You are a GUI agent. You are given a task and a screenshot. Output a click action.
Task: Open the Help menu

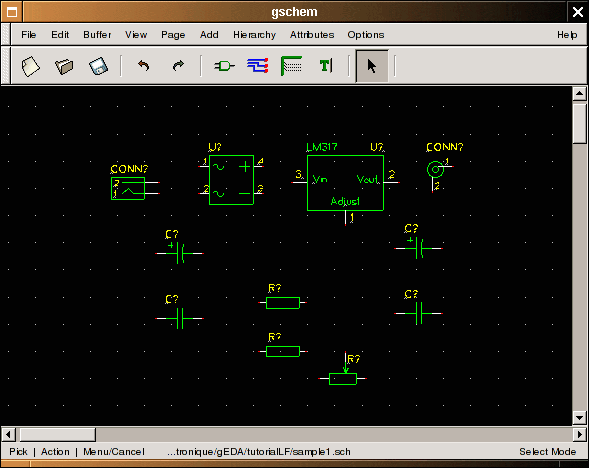(x=567, y=35)
